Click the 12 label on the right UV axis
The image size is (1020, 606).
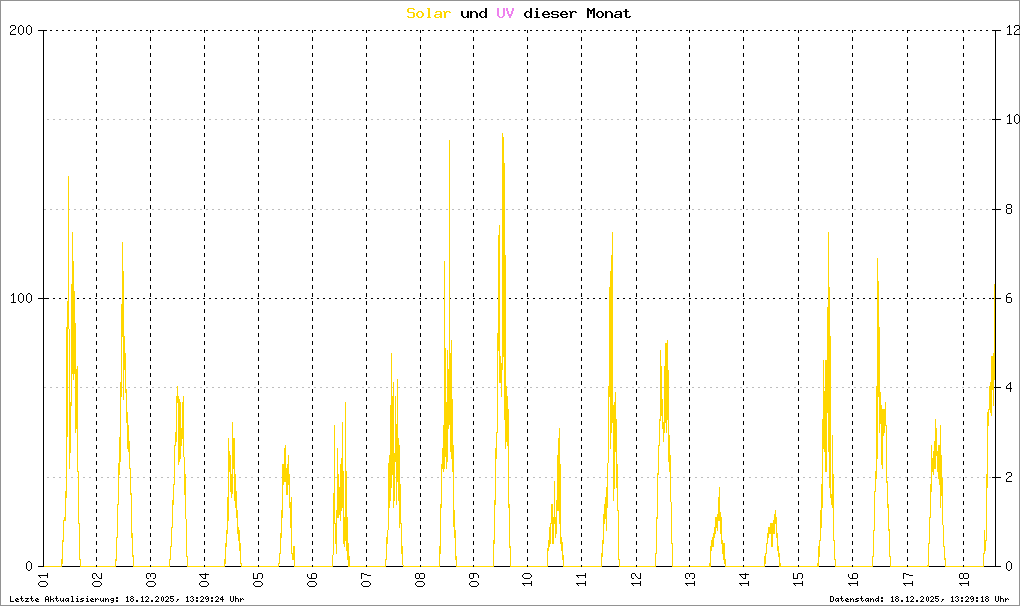[x=1011, y=31]
